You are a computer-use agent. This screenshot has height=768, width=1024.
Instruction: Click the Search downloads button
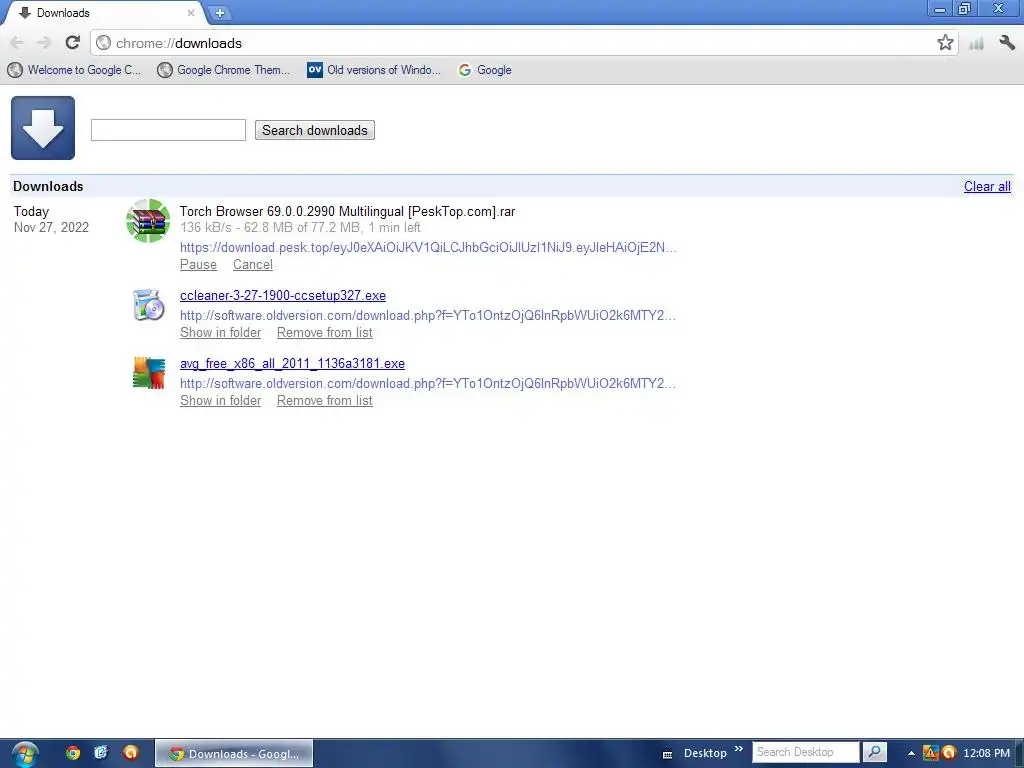coord(315,130)
